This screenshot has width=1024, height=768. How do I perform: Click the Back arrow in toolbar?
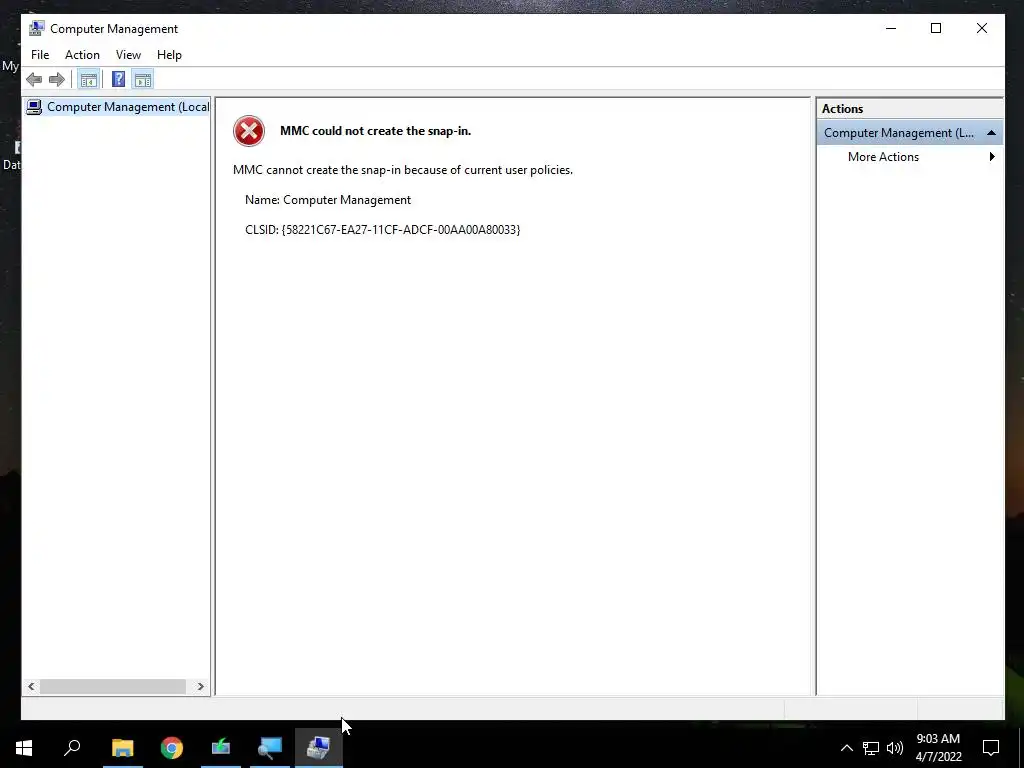coord(34,80)
